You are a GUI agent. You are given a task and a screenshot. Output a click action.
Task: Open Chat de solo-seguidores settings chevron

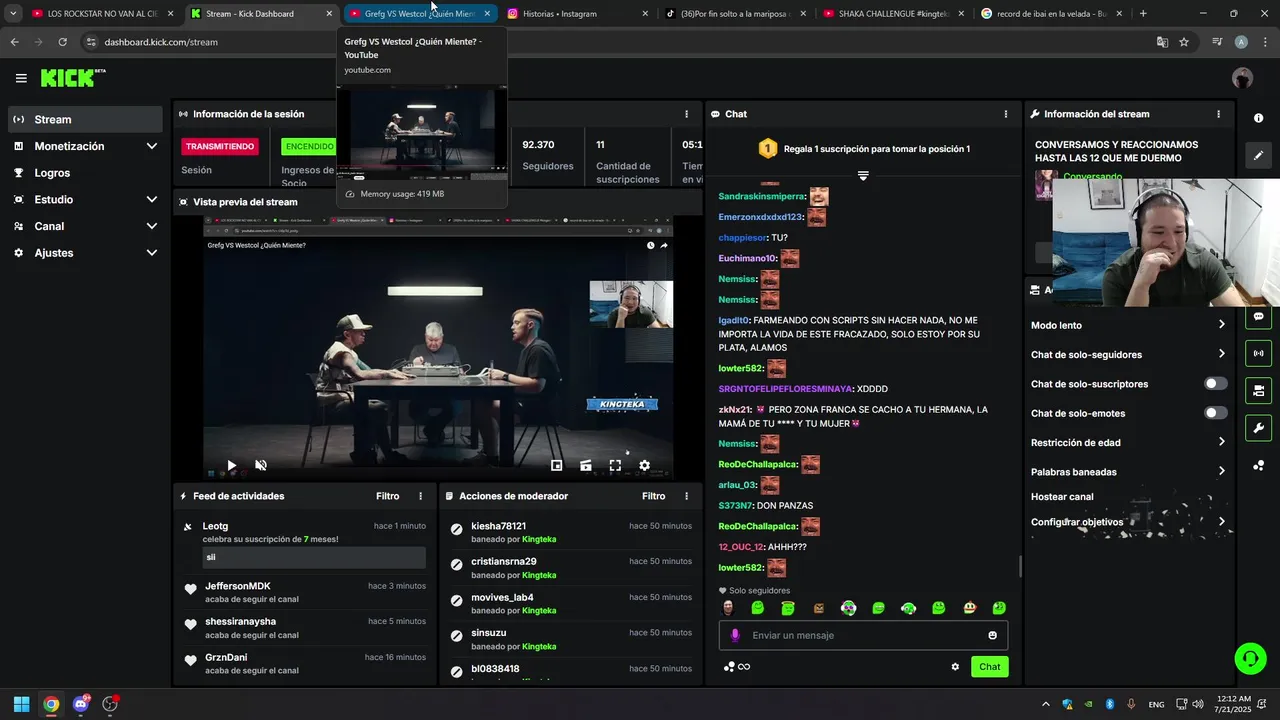[1221, 354]
